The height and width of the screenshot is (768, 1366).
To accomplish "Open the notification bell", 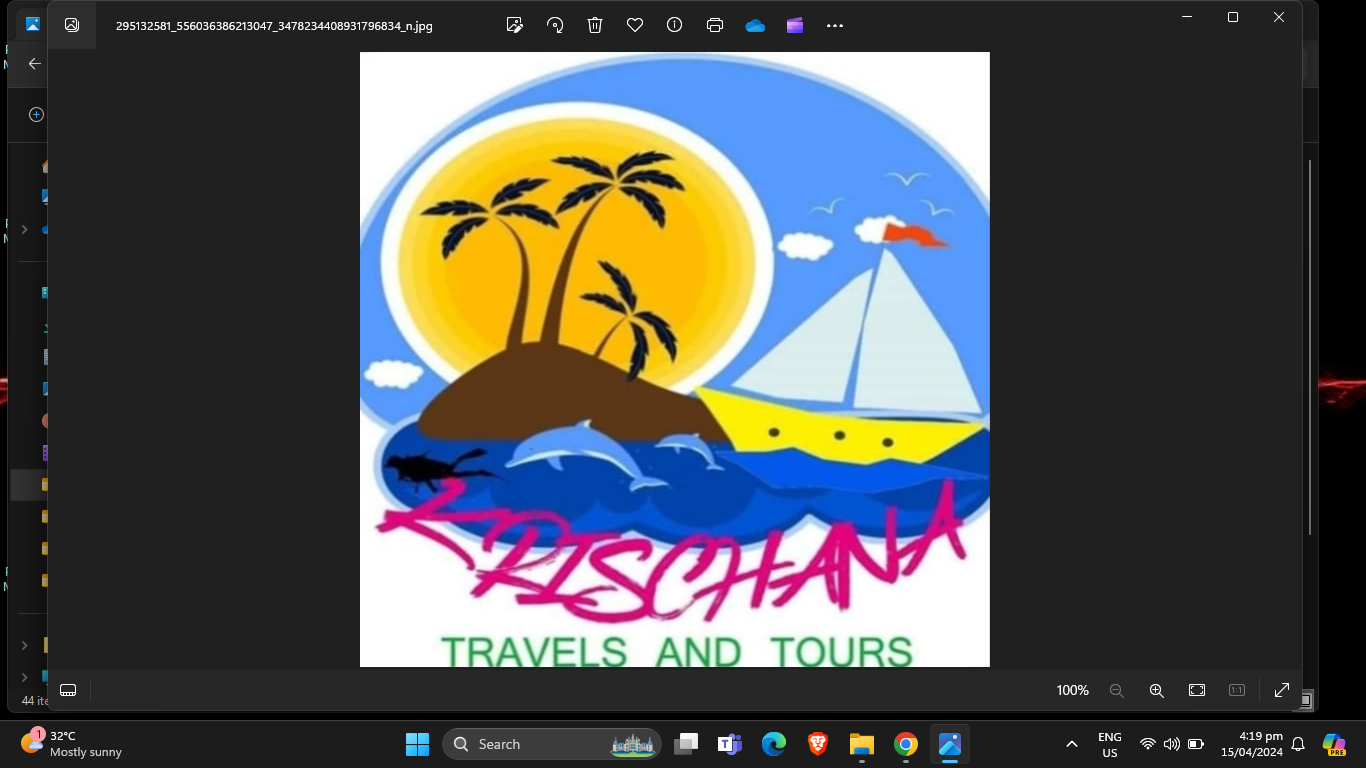I will (1298, 744).
